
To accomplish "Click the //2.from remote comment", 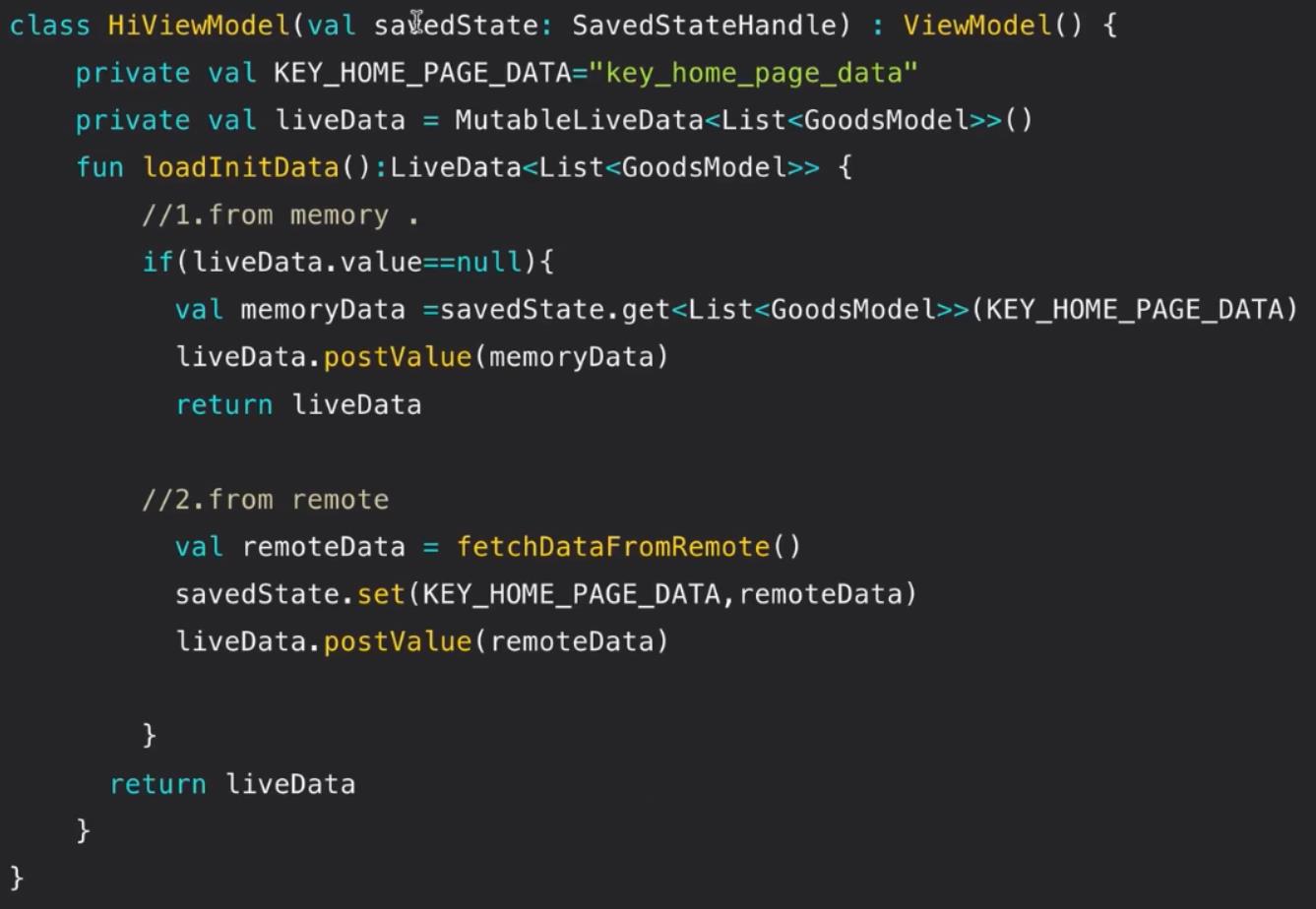I will [266, 499].
